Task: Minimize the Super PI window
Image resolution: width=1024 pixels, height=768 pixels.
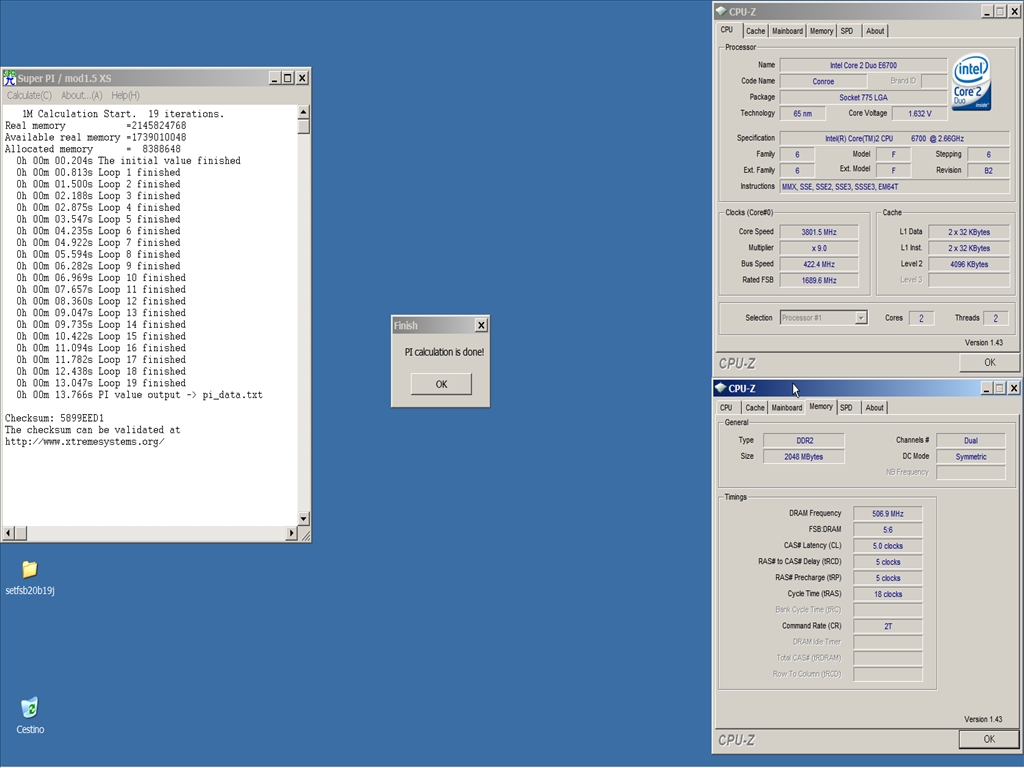Action: pyautogui.click(x=275, y=78)
